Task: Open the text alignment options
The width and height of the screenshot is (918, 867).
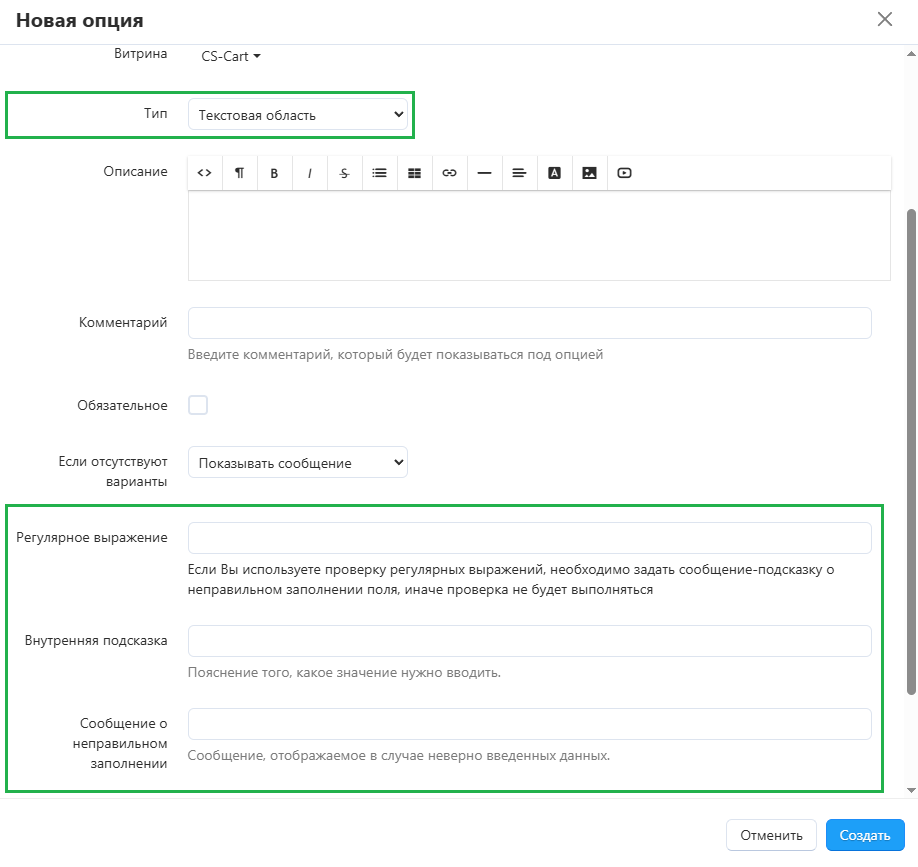Action: click(x=519, y=173)
